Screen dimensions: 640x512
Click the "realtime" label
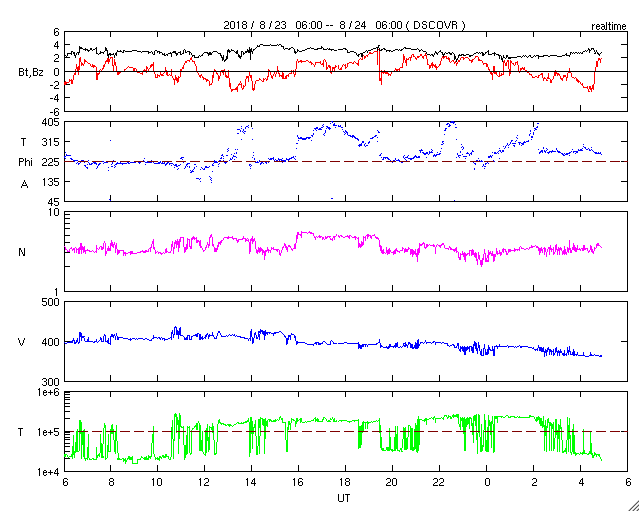tap(609, 27)
